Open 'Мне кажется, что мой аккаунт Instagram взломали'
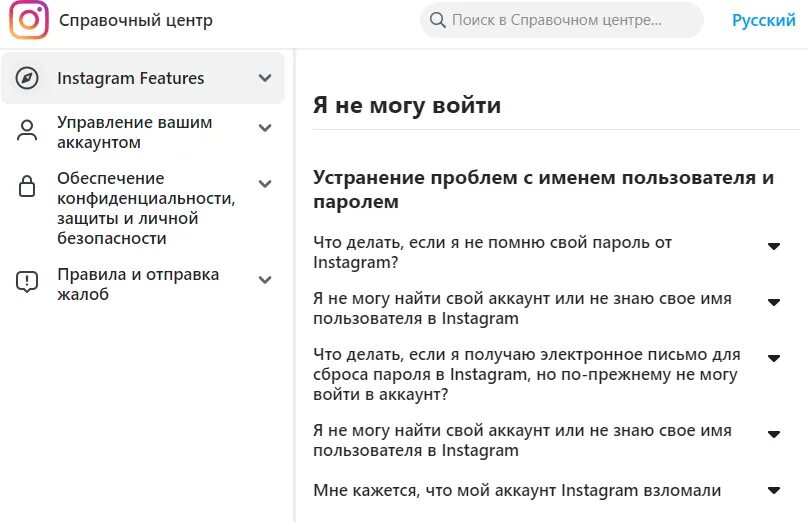The width and height of the screenshot is (808, 522). point(517,490)
